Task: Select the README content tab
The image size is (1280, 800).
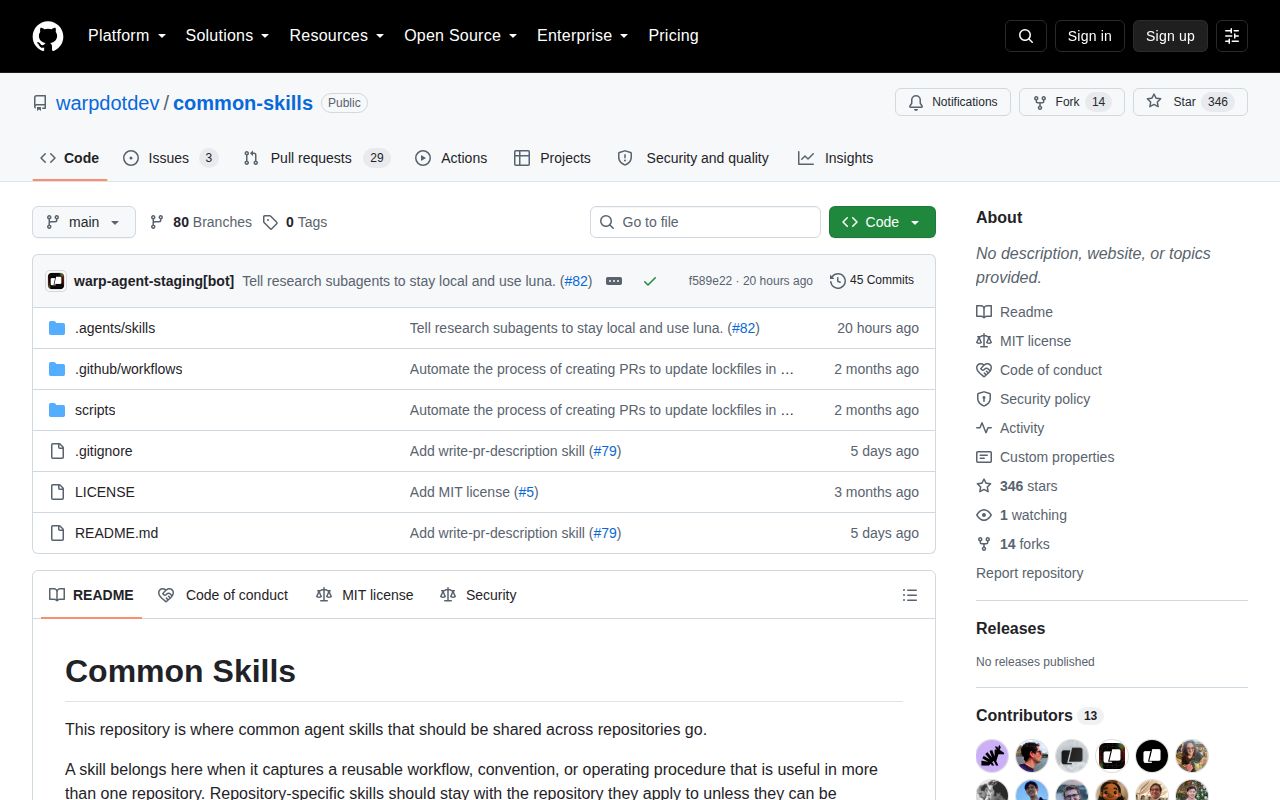Action: (x=91, y=595)
